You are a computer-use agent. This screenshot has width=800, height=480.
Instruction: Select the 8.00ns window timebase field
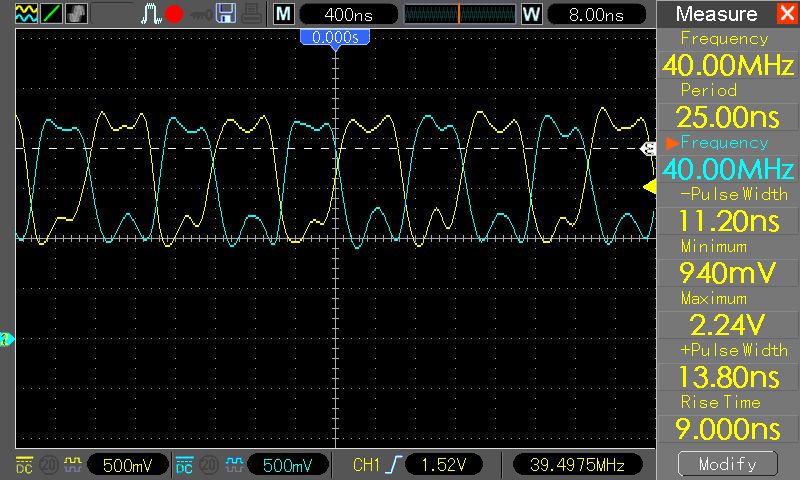click(x=596, y=14)
